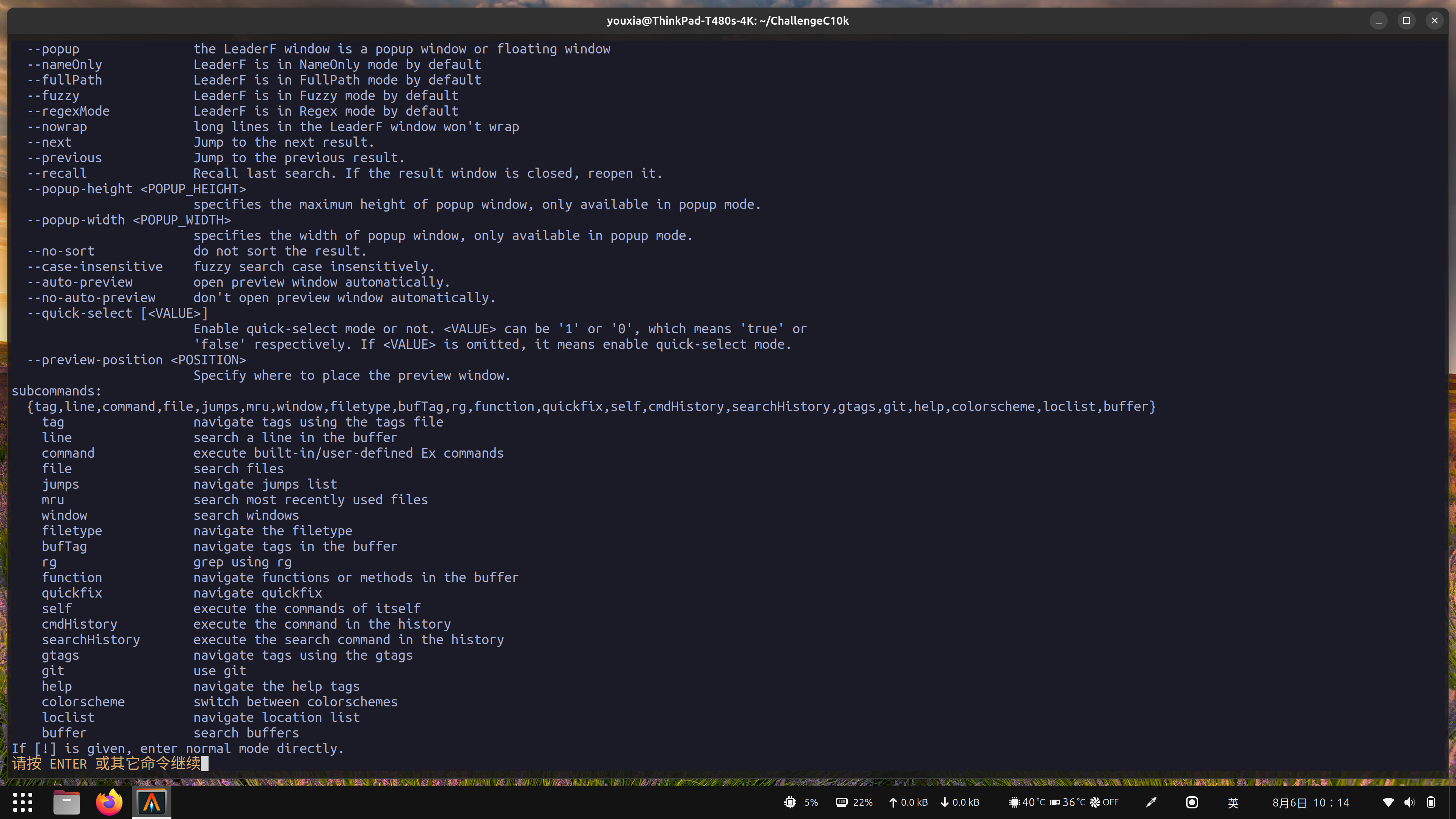Launch Firefox from the taskbar
1456x819 pixels.
[x=108, y=802]
